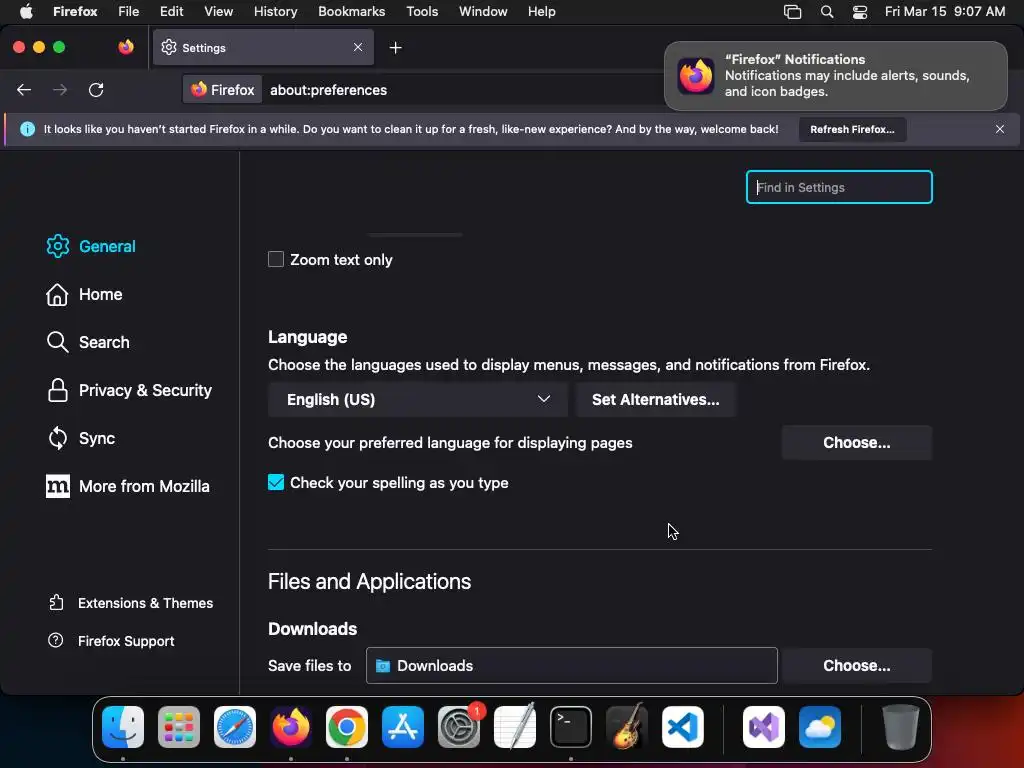Close the Settings tab
The width and height of the screenshot is (1024, 768).
click(358, 47)
